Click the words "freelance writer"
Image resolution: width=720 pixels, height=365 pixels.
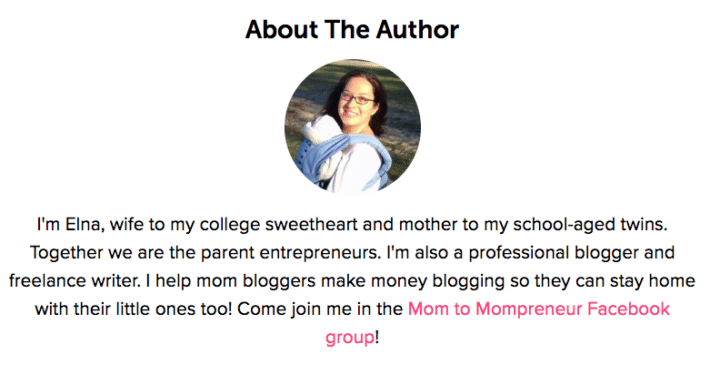click(74, 281)
